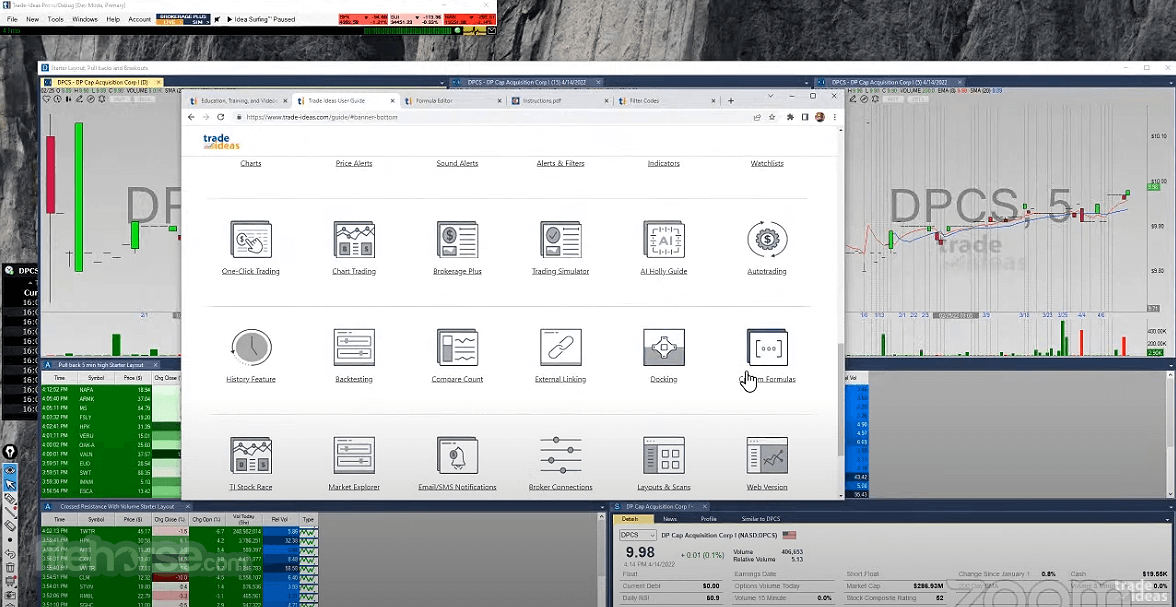Follow the Charts link
Viewport: 1176px width, 607px height.
(x=250, y=163)
